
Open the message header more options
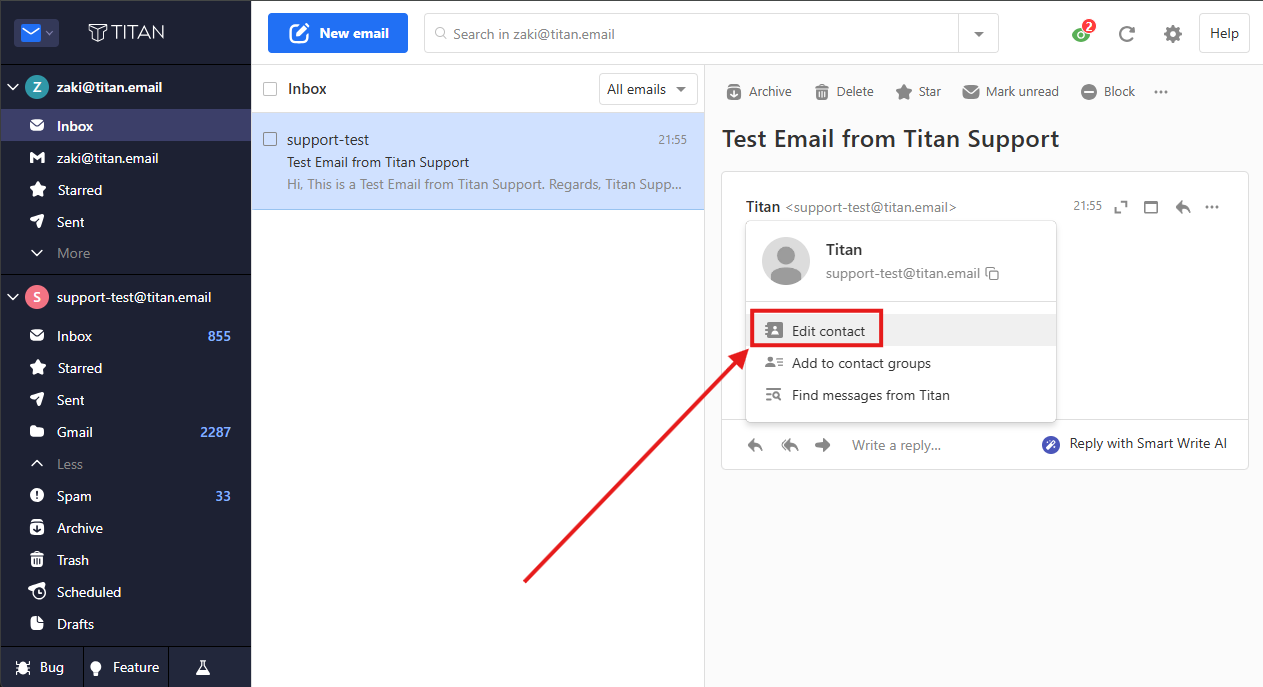click(x=1212, y=207)
